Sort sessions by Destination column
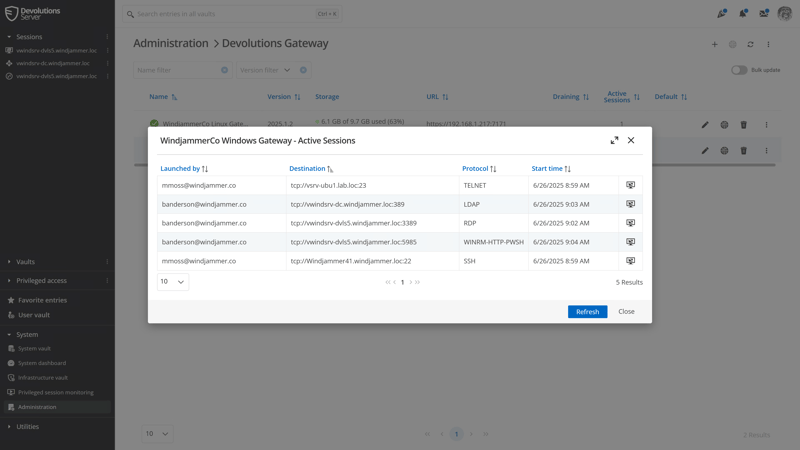Screen dimensions: 800x450 click(311, 168)
